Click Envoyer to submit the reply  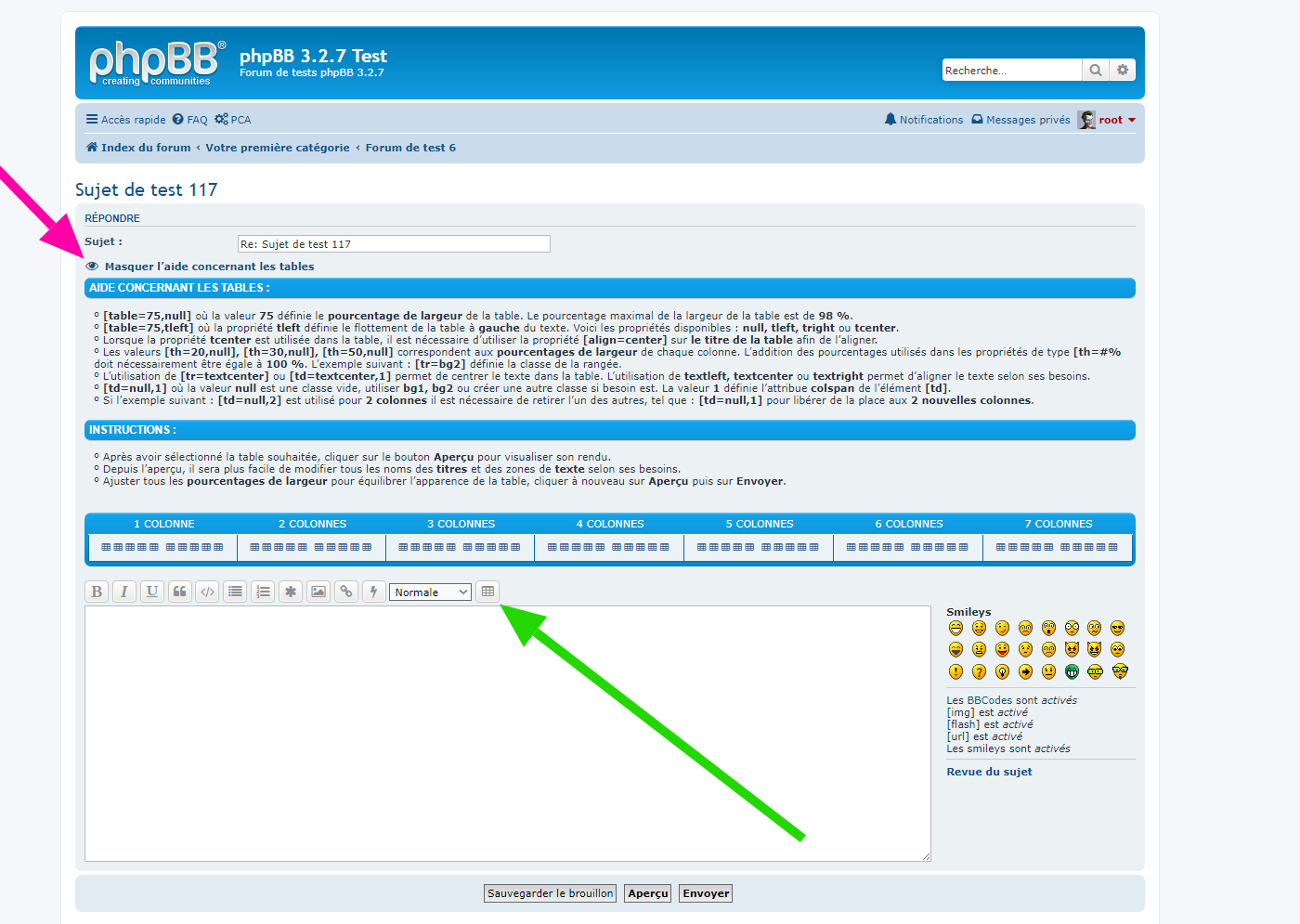[x=706, y=893]
